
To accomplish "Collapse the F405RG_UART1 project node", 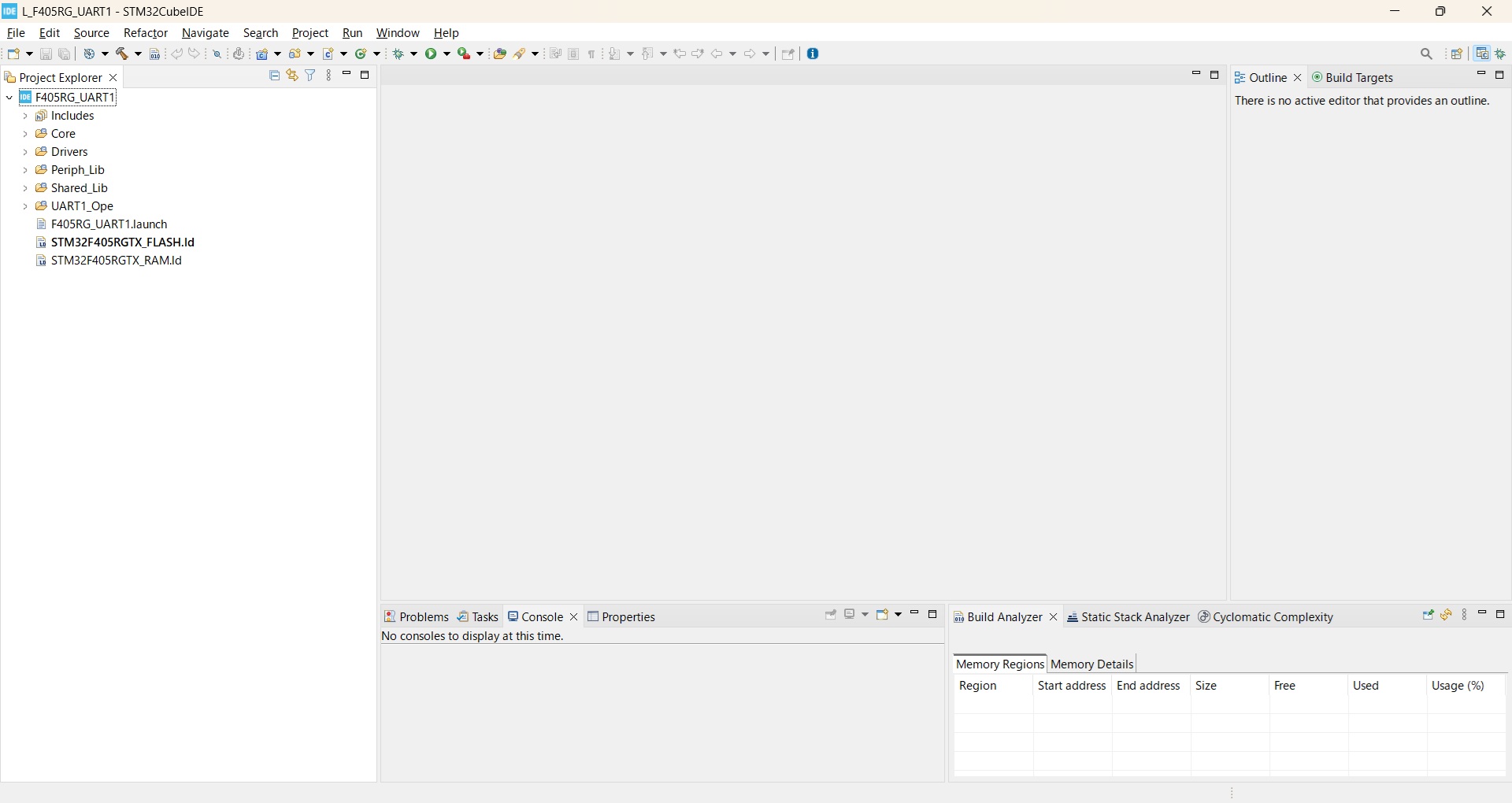I will 9,98.
